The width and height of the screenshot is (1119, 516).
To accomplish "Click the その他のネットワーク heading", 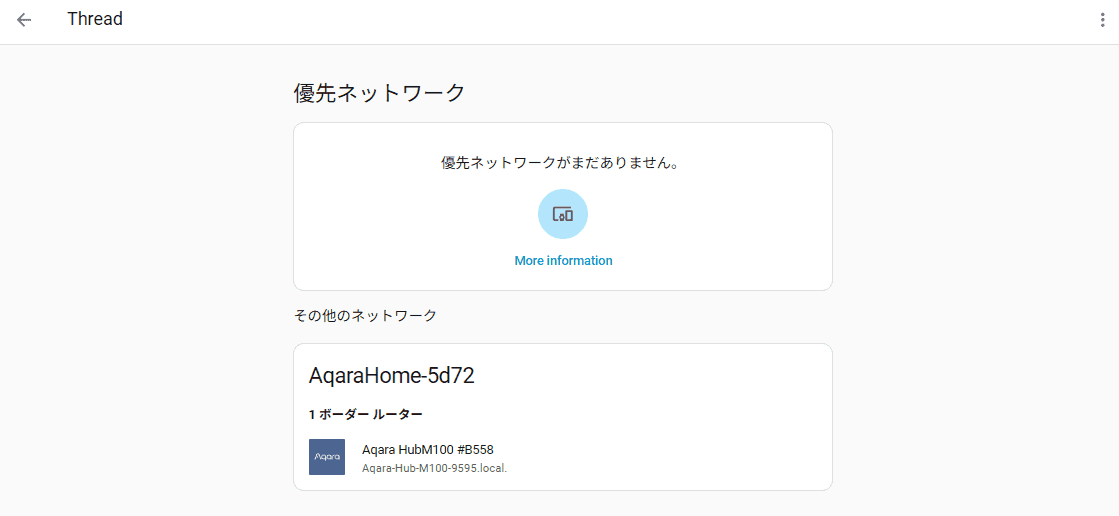I will 365,315.
